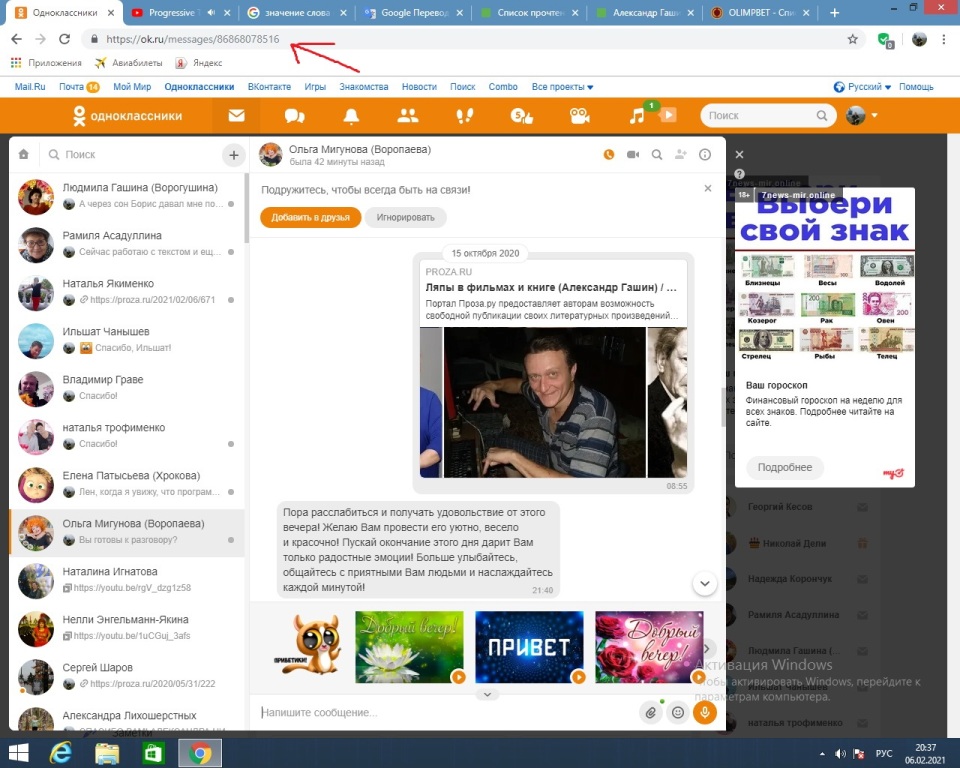This screenshot has height=768, width=960.
Task: Start a new chat with plus button
Action: coord(233,155)
